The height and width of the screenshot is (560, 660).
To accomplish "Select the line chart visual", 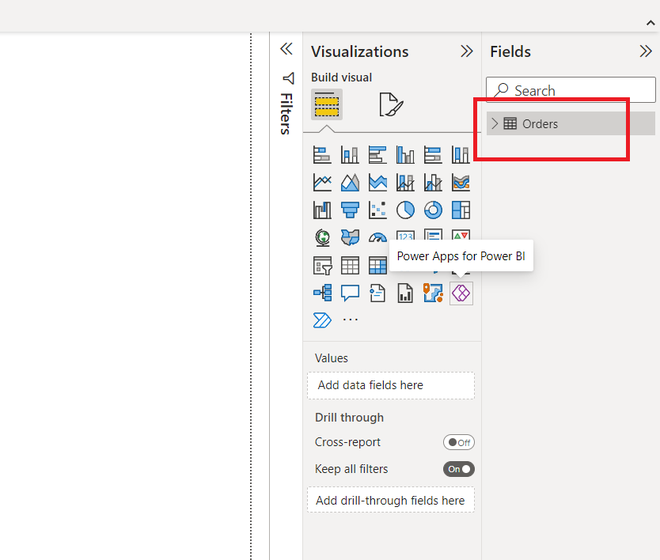I will [322, 183].
